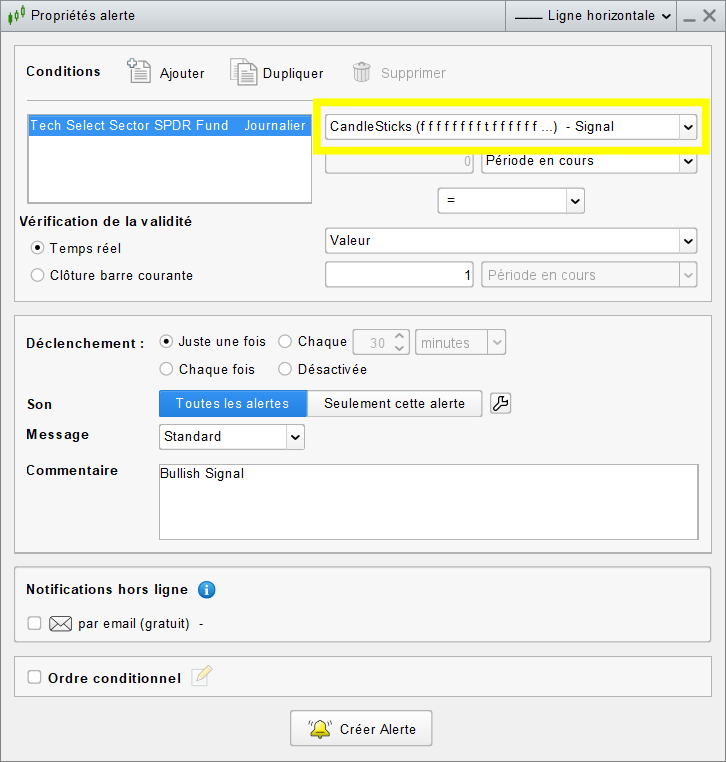This screenshot has width=726, height=762.
Task: Select the Toutes les alertes tab
Action: [232, 403]
